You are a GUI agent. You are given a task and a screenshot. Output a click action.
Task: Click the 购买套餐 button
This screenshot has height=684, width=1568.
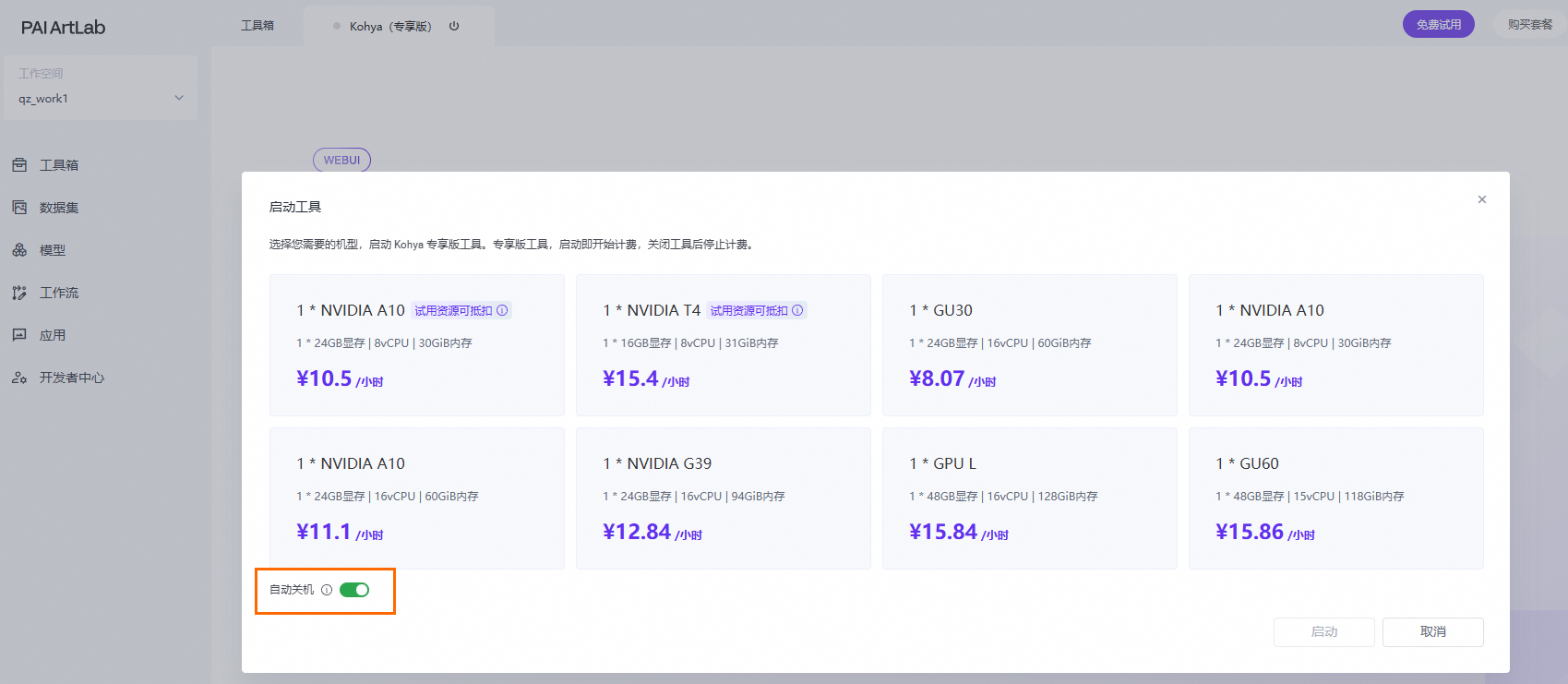click(x=1530, y=24)
